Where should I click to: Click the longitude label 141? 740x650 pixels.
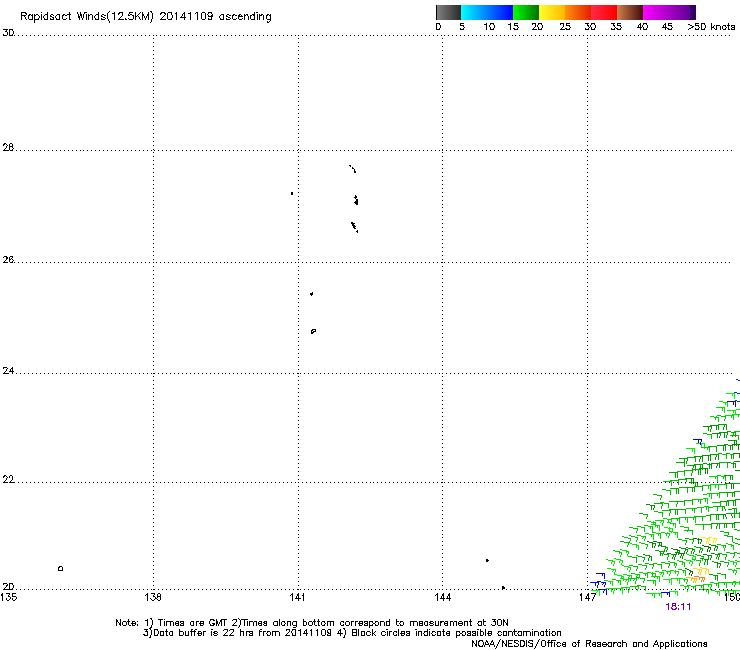click(x=297, y=597)
